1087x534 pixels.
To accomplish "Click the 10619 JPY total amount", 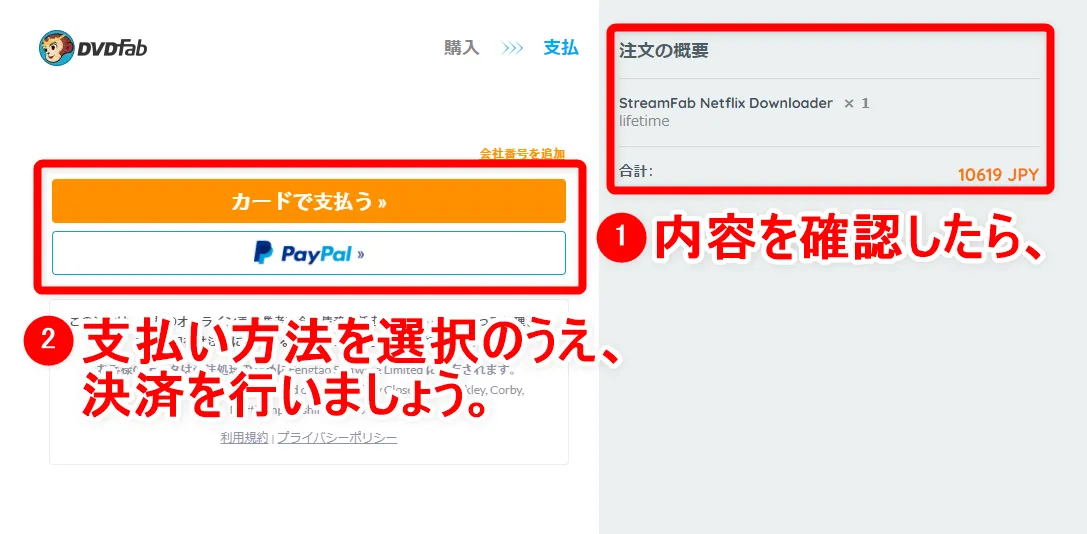I will coord(998,175).
